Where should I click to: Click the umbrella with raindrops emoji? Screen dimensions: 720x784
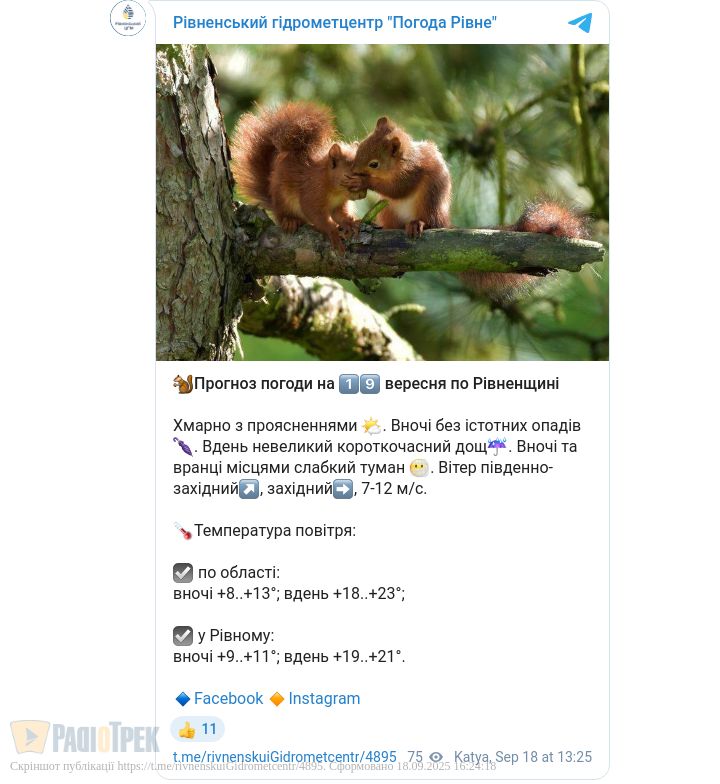click(497, 446)
